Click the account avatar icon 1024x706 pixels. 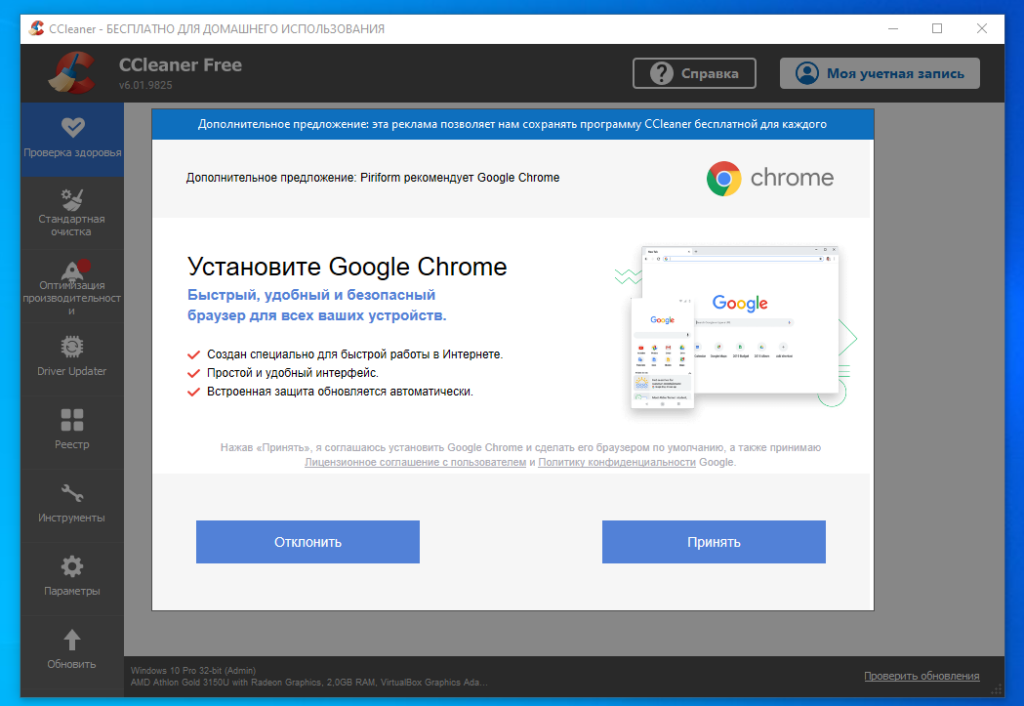click(807, 73)
